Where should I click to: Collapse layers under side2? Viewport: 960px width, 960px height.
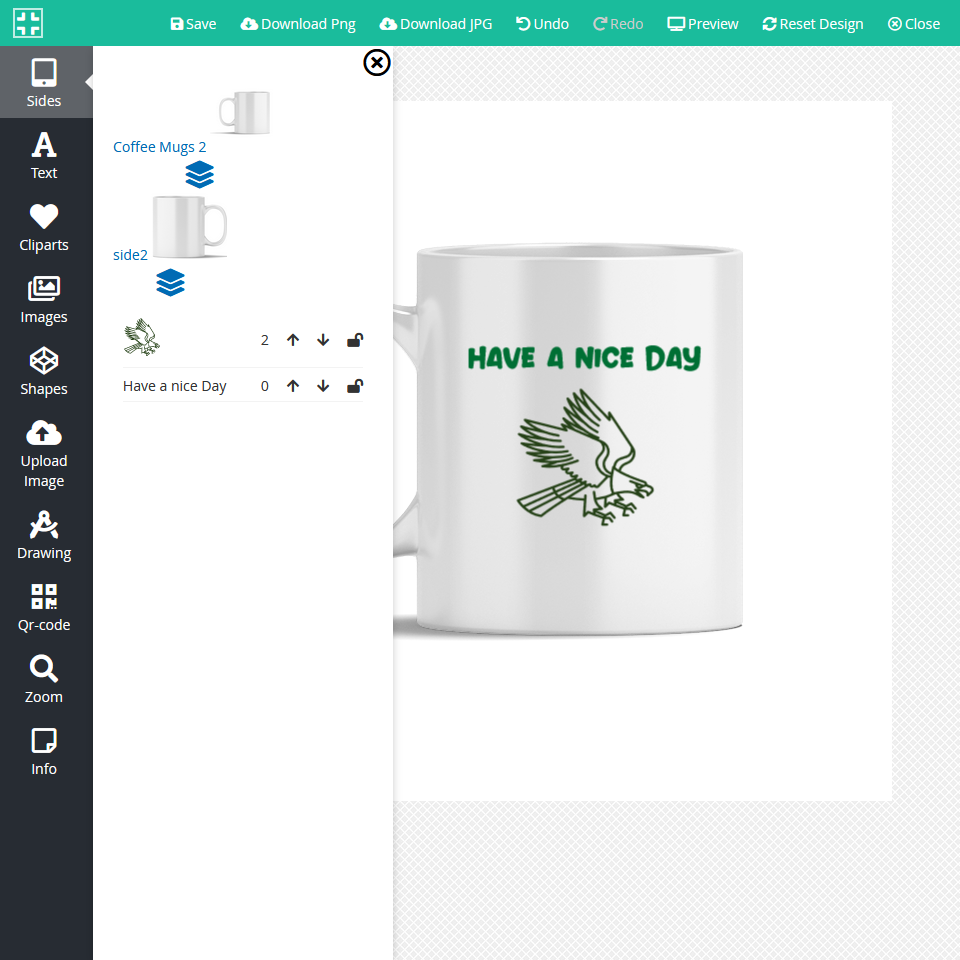point(171,283)
